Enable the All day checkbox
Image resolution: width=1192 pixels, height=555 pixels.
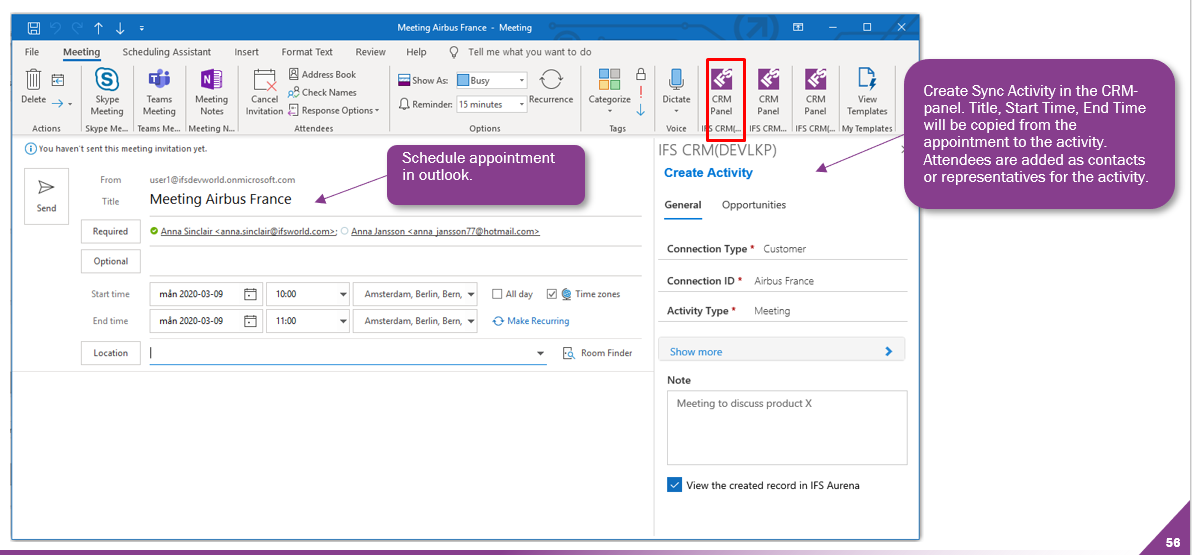[498, 294]
